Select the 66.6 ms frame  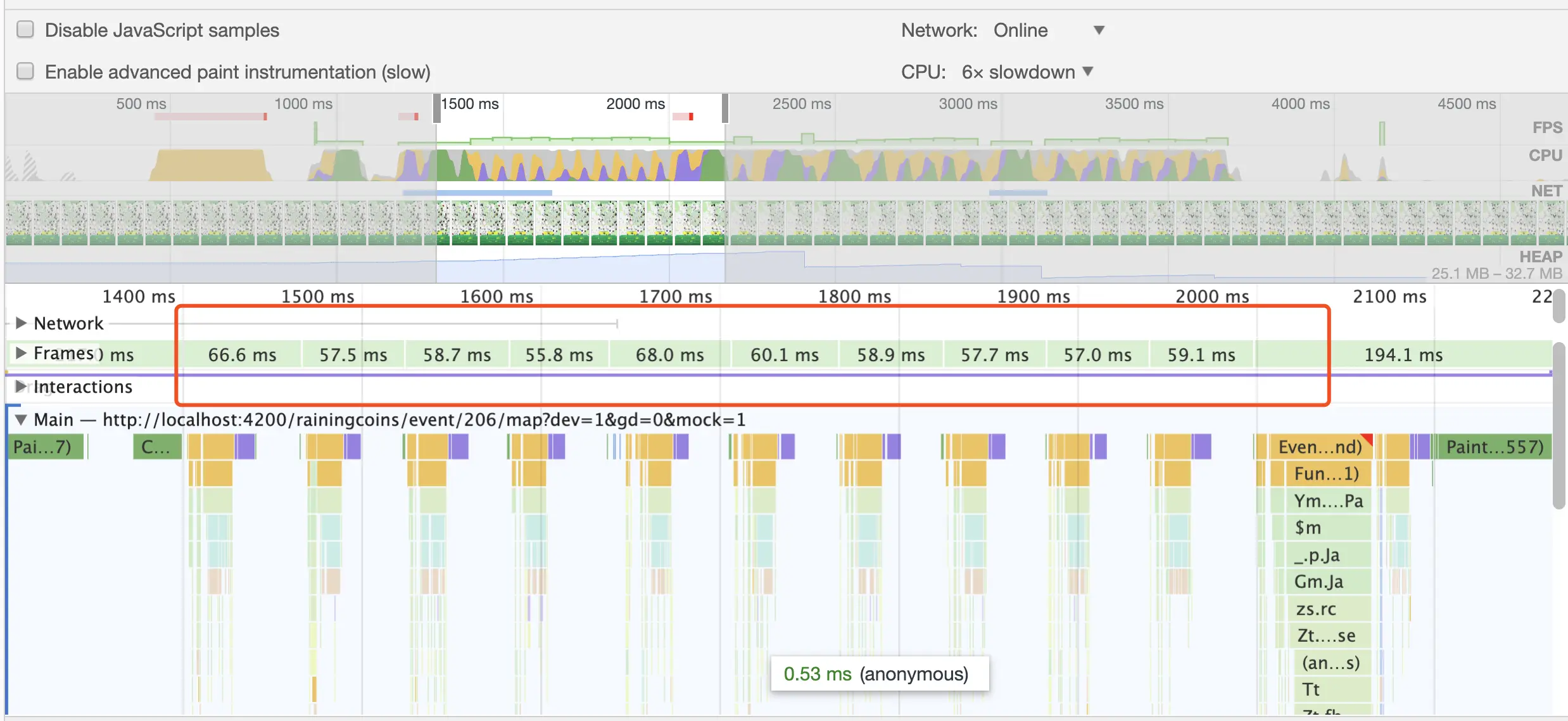pos(241,355)
